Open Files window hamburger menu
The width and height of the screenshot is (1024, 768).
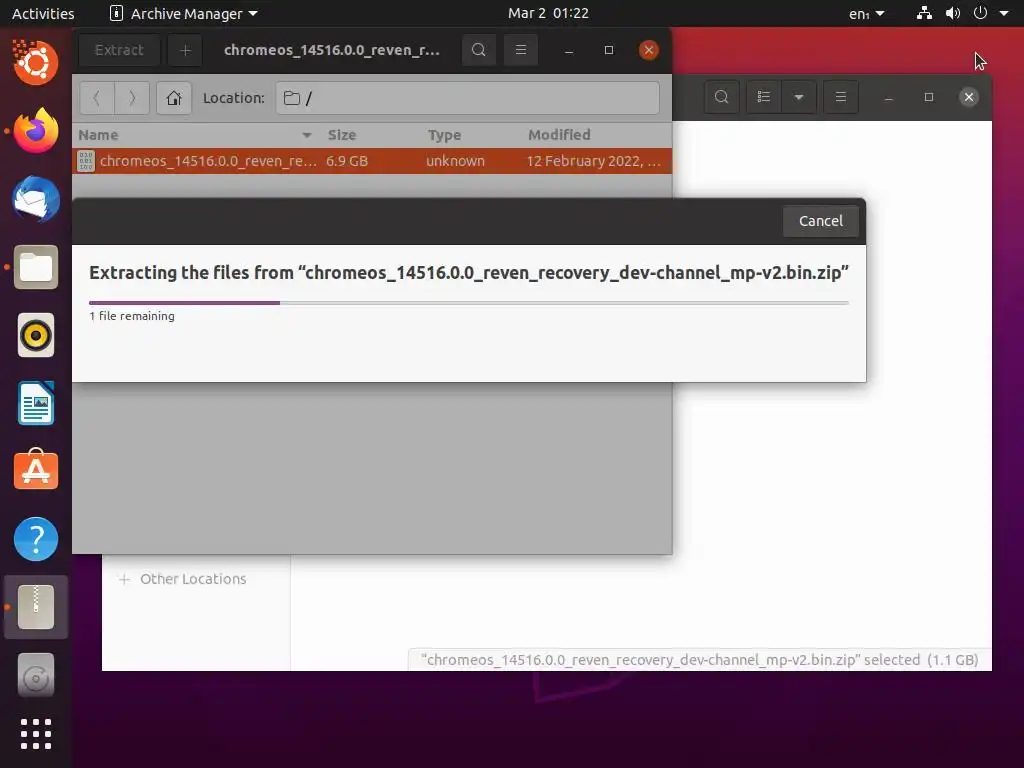840,97
